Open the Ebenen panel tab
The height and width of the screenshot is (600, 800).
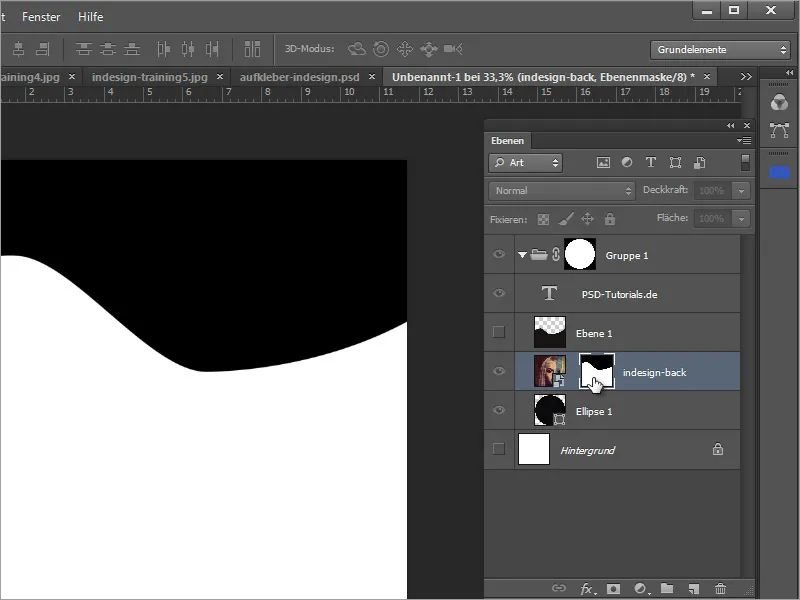pos(507,141)
